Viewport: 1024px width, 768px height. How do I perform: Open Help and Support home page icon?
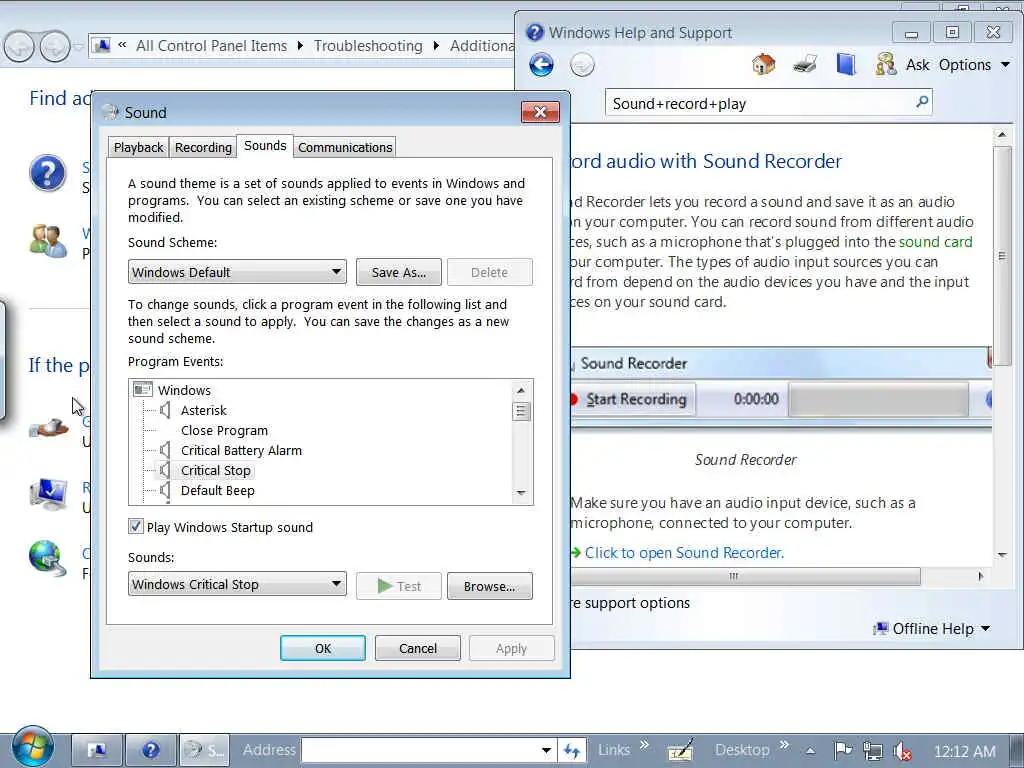coord(763,64)
